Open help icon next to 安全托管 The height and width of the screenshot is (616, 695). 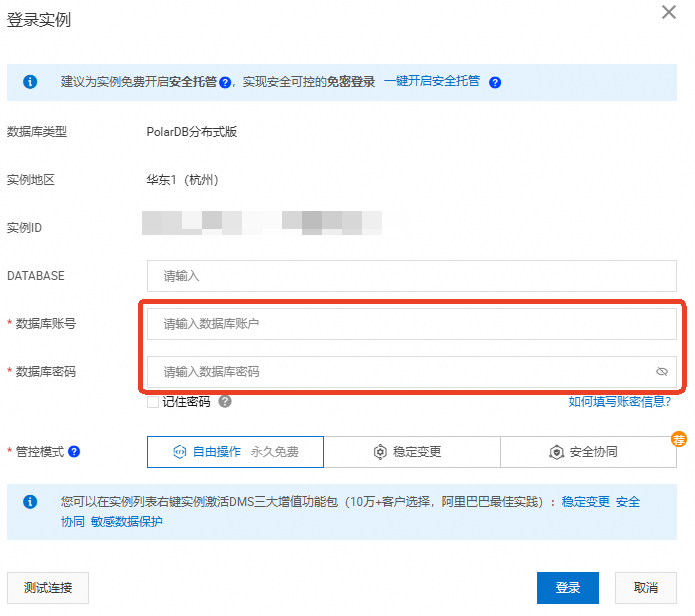[x=225, y=82]
